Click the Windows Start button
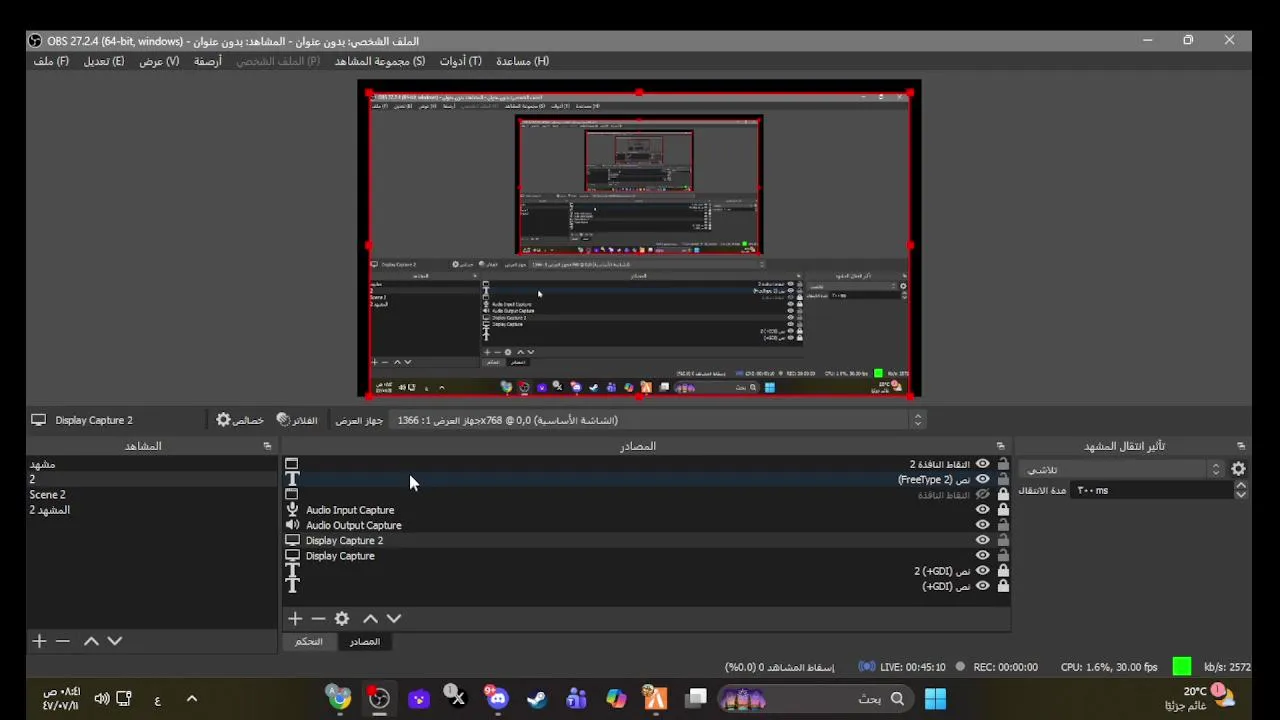The image size is (1280, 720). point(935,698)
